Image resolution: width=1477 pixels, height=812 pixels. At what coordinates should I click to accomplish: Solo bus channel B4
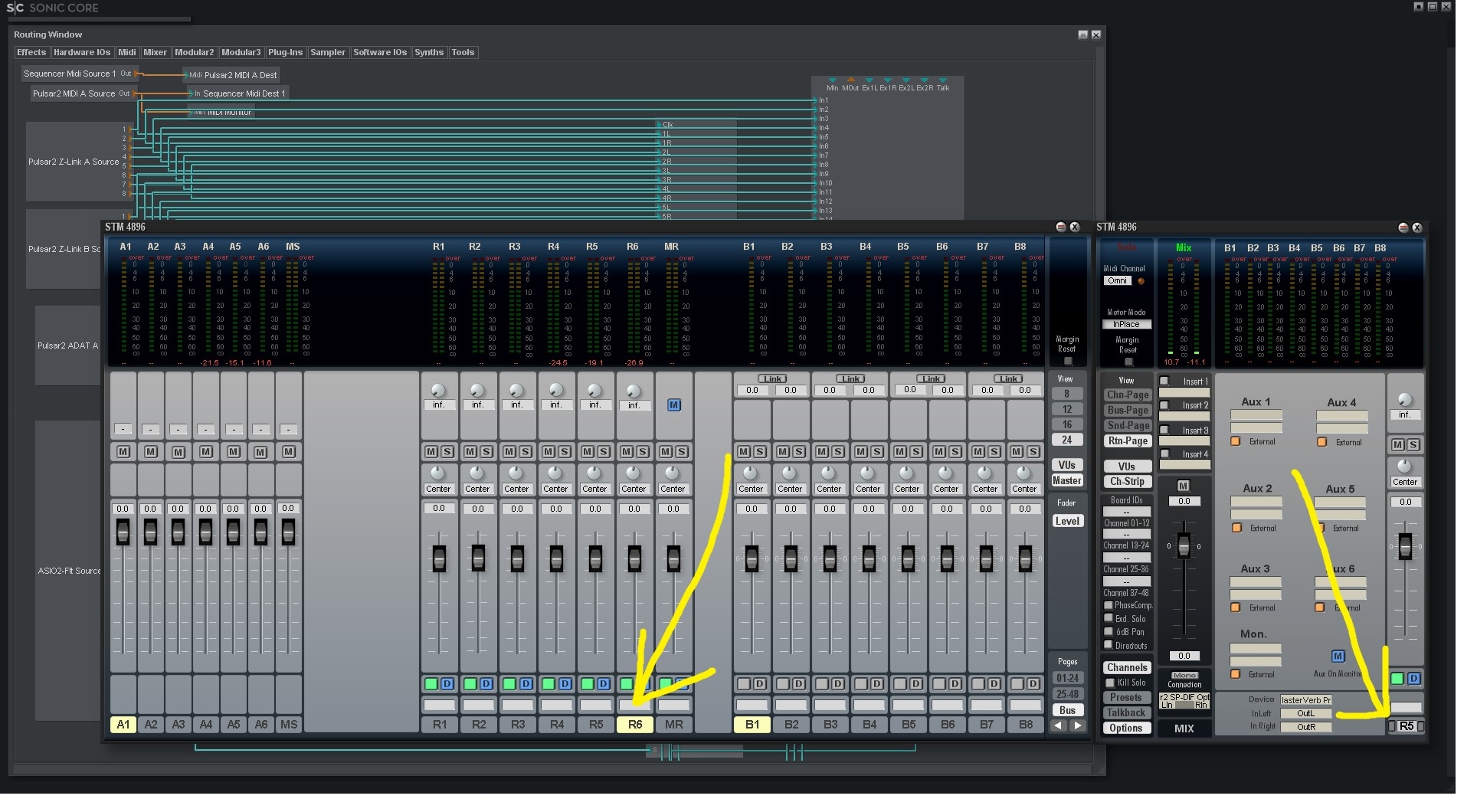pyautogui.click(x=877, y=452)
